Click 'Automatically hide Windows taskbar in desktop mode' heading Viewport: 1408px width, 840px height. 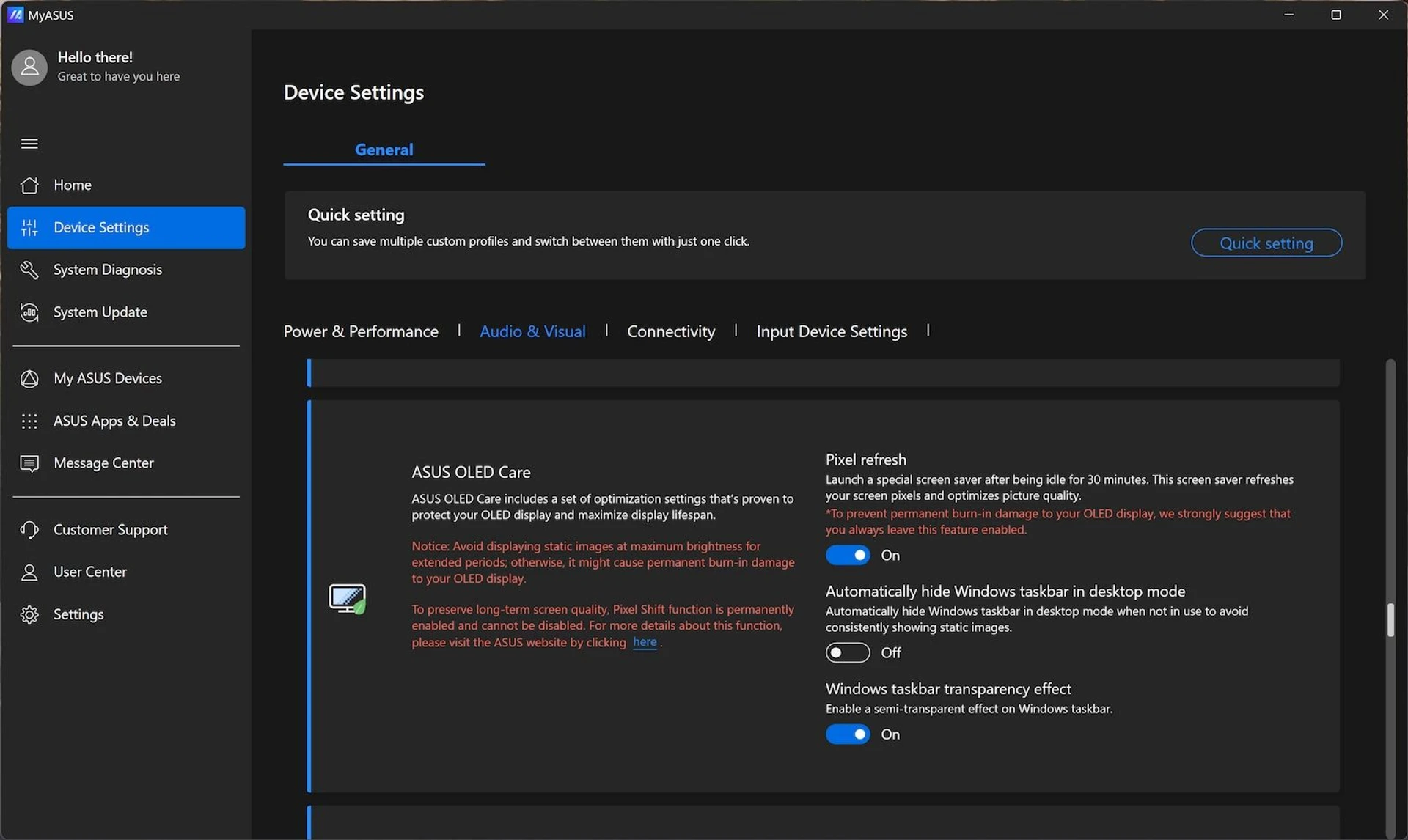[1005, 592]
